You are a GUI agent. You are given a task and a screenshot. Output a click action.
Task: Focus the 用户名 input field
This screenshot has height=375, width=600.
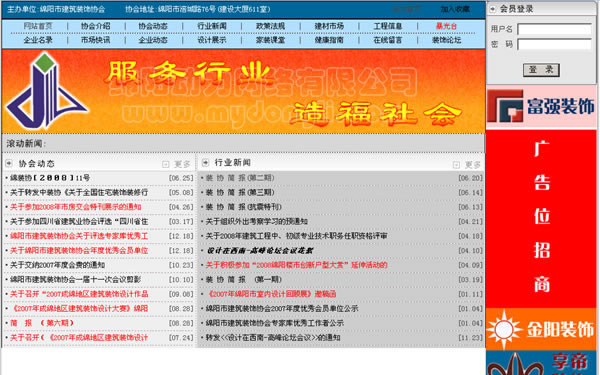554,29
